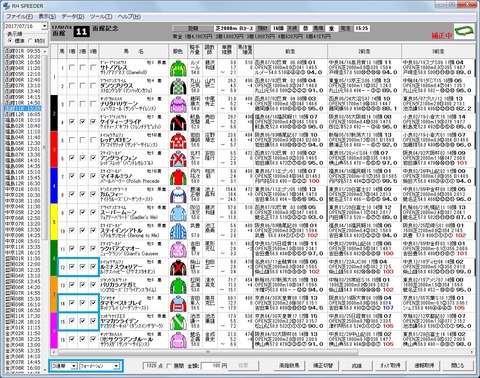Select the 01R 09:55 race in list
Screen dimensions: 480x378
pyautogui.click(x=23, y=51)
